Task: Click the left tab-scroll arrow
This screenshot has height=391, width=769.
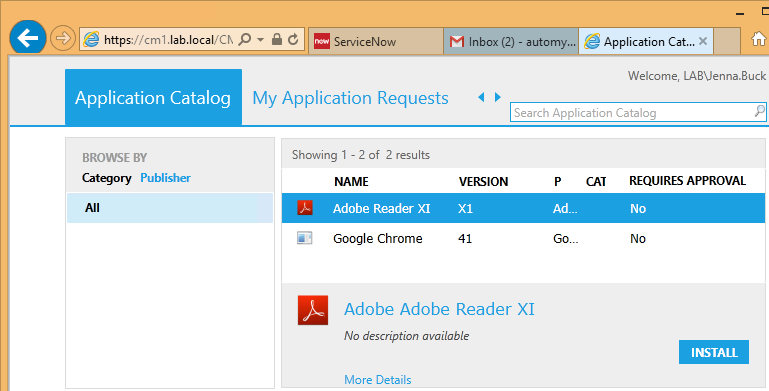Action: (x=481, y=97)
